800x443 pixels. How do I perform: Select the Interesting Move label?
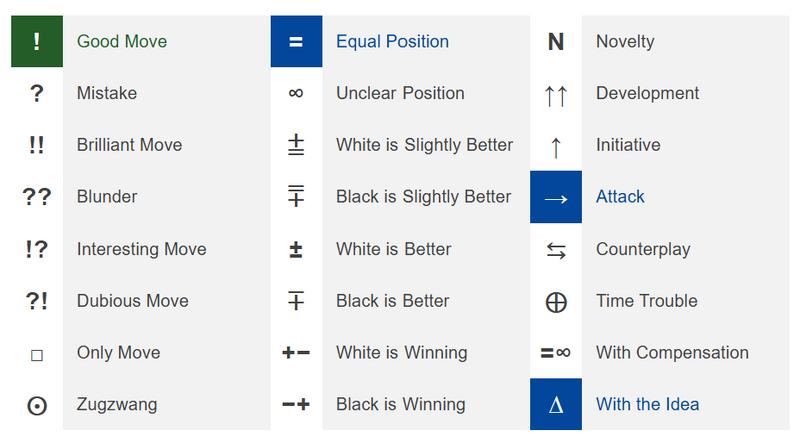141,249
